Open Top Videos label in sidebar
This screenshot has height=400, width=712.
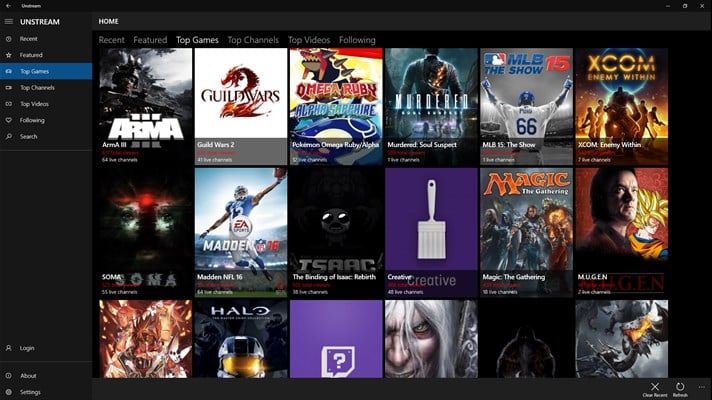coord(34,104)
